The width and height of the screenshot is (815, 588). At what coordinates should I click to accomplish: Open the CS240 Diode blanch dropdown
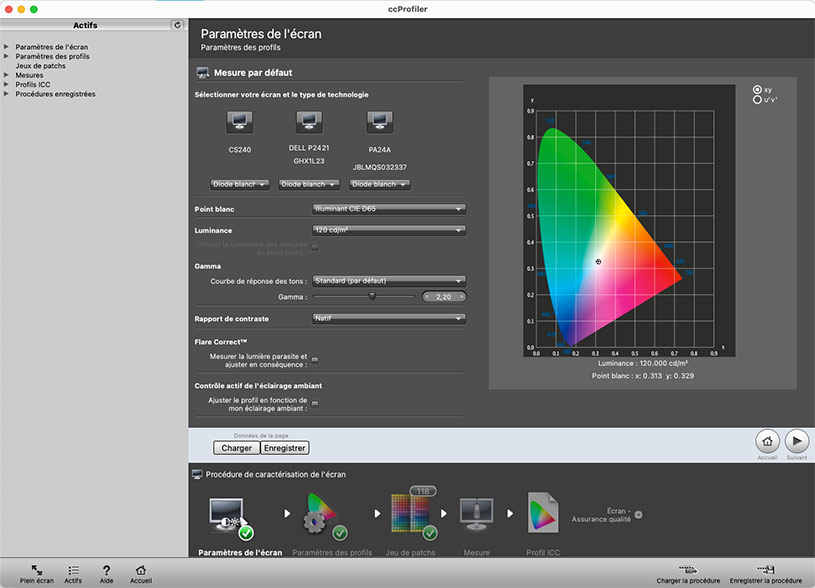[240, 184]
